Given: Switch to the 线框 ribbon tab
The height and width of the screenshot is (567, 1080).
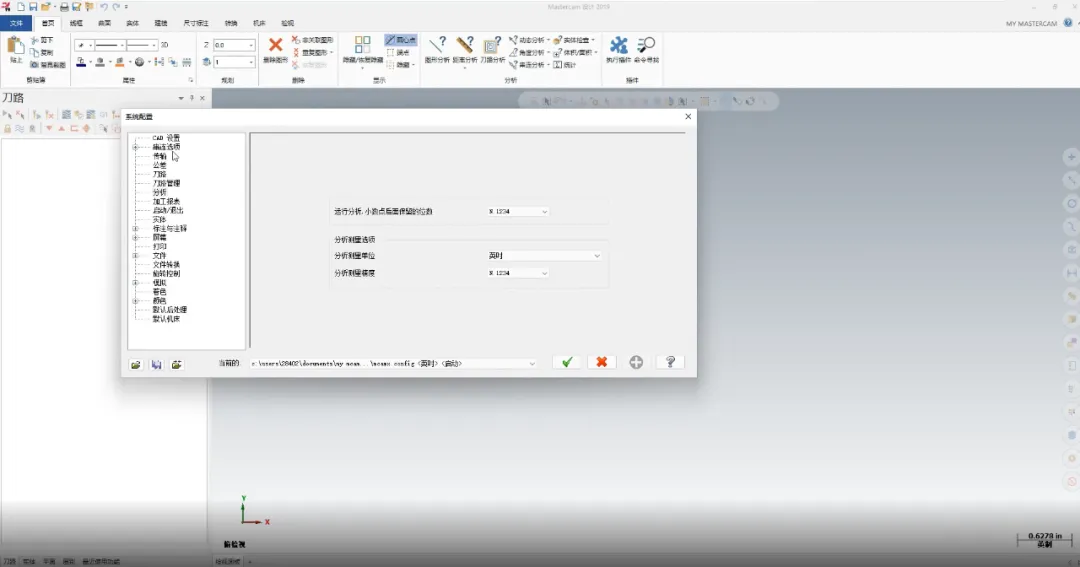Looking at the screenshot, I should [x=76, y=23].
